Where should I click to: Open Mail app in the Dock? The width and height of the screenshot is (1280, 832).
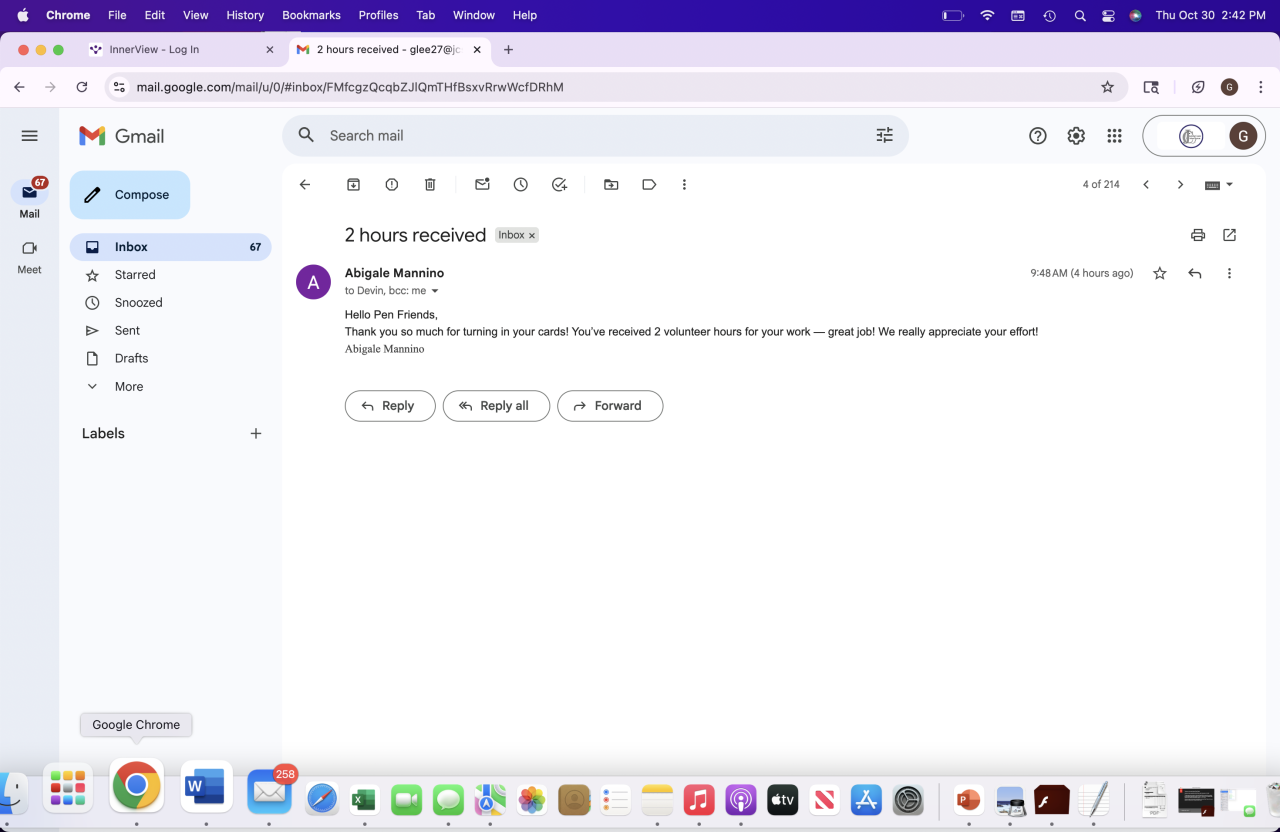tap(269, 792)
